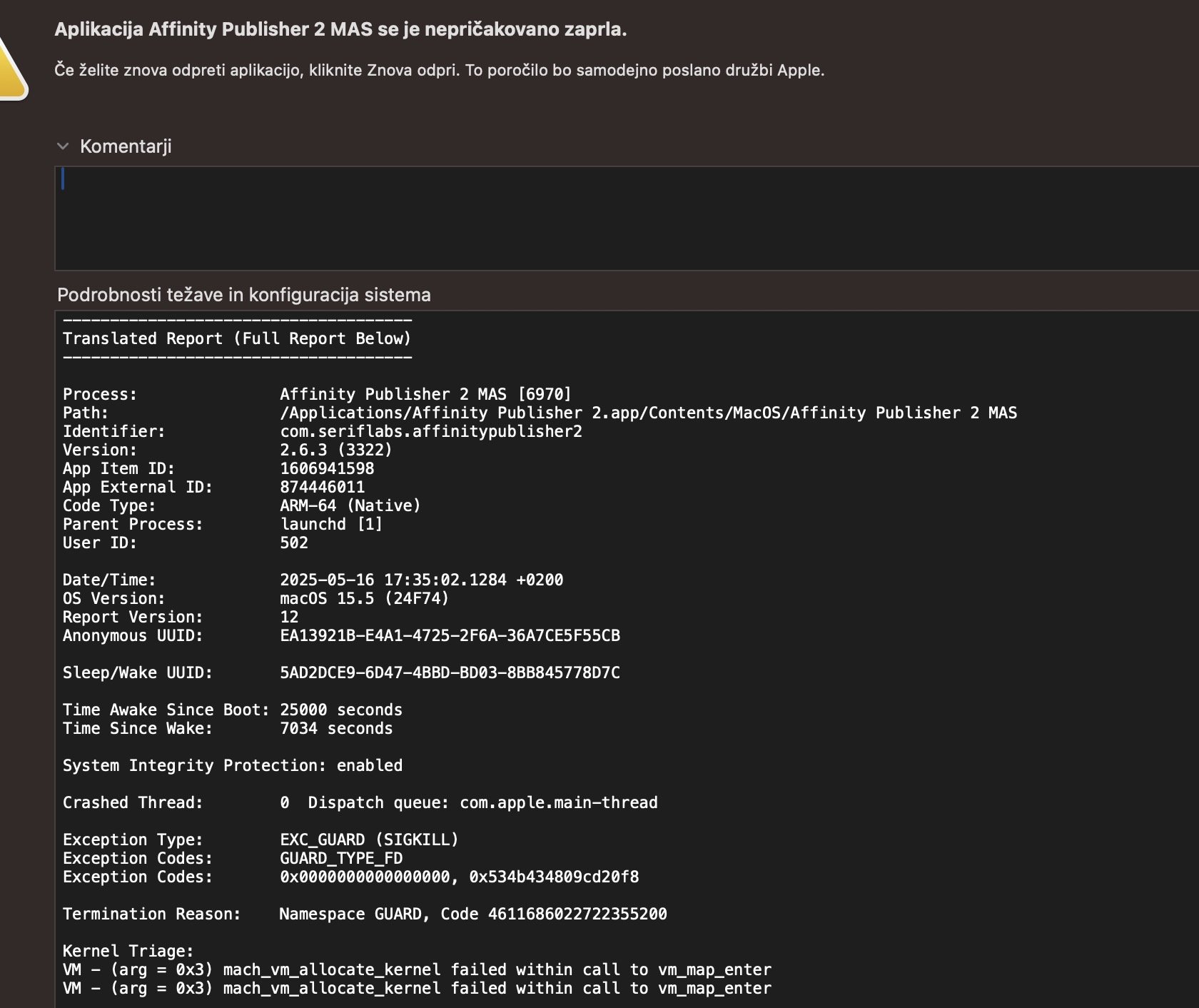Click version value '2.6.3 (3322)'
1199x1008 pixels.
click(x=336, y=450)
